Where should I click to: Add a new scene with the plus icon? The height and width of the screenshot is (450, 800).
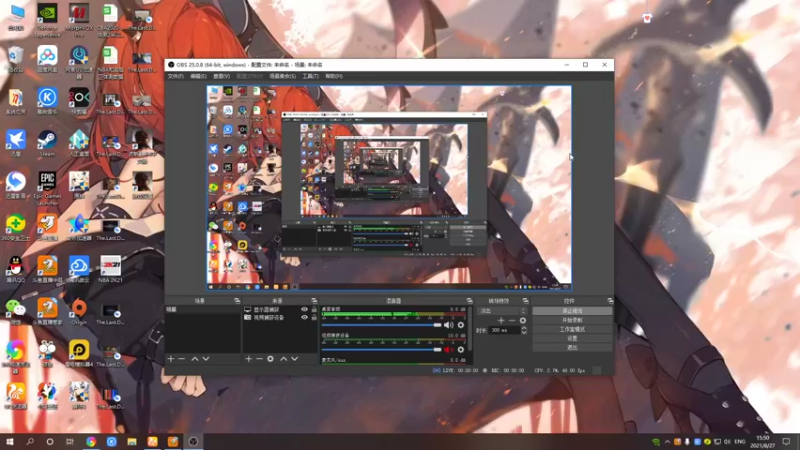[171, 359]
